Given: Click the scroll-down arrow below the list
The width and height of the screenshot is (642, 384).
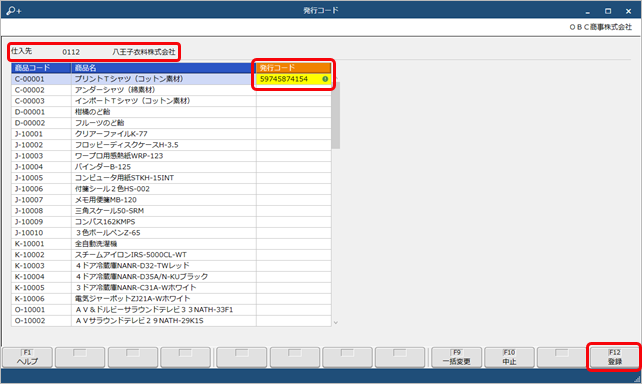Looking at the screenshot, I should [x=336, y=323].
